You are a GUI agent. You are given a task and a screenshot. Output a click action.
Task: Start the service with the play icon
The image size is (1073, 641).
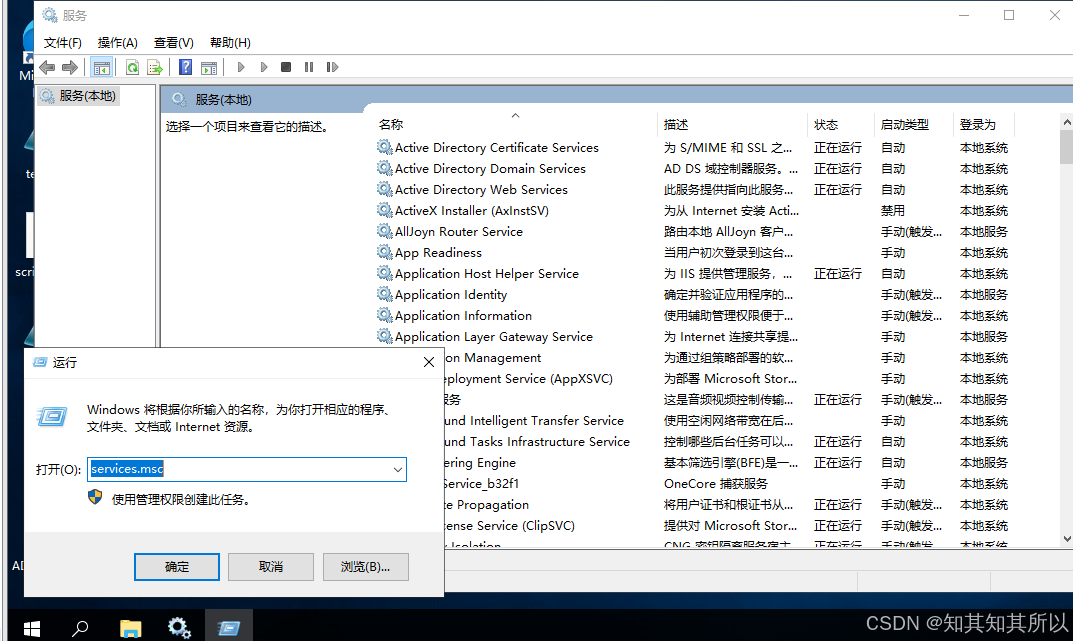(241, 67)
